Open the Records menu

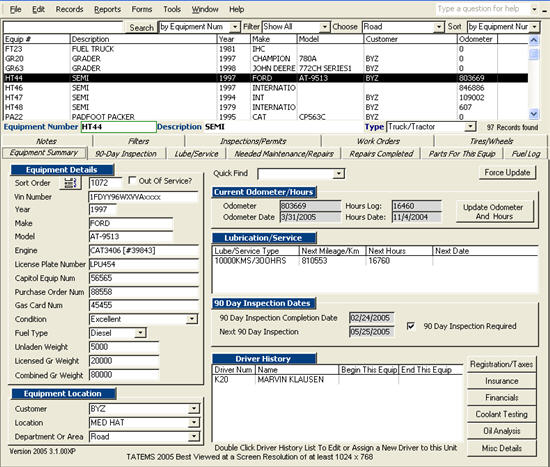pos(69,9)
